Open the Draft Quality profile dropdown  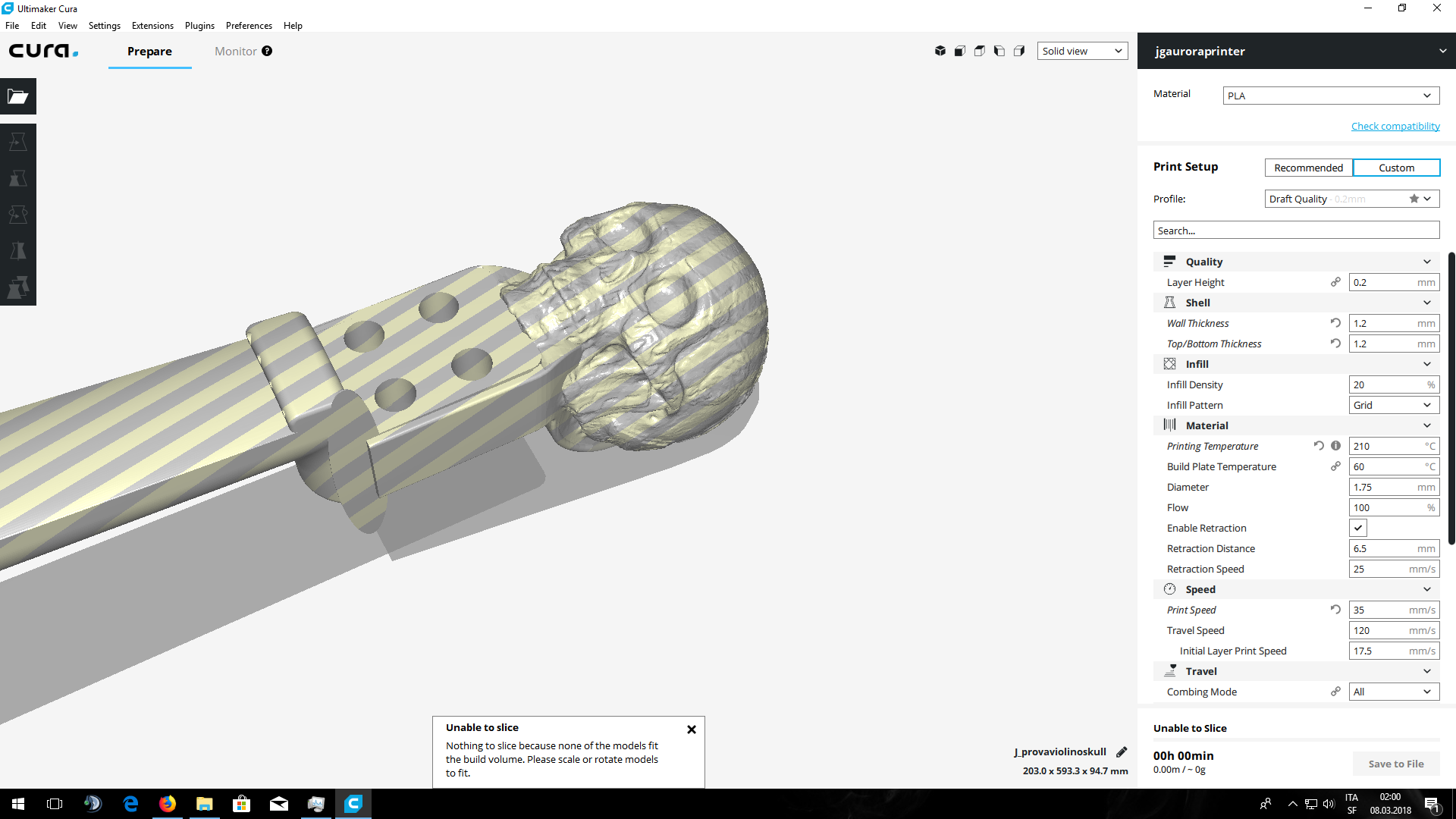point(1352,199)
